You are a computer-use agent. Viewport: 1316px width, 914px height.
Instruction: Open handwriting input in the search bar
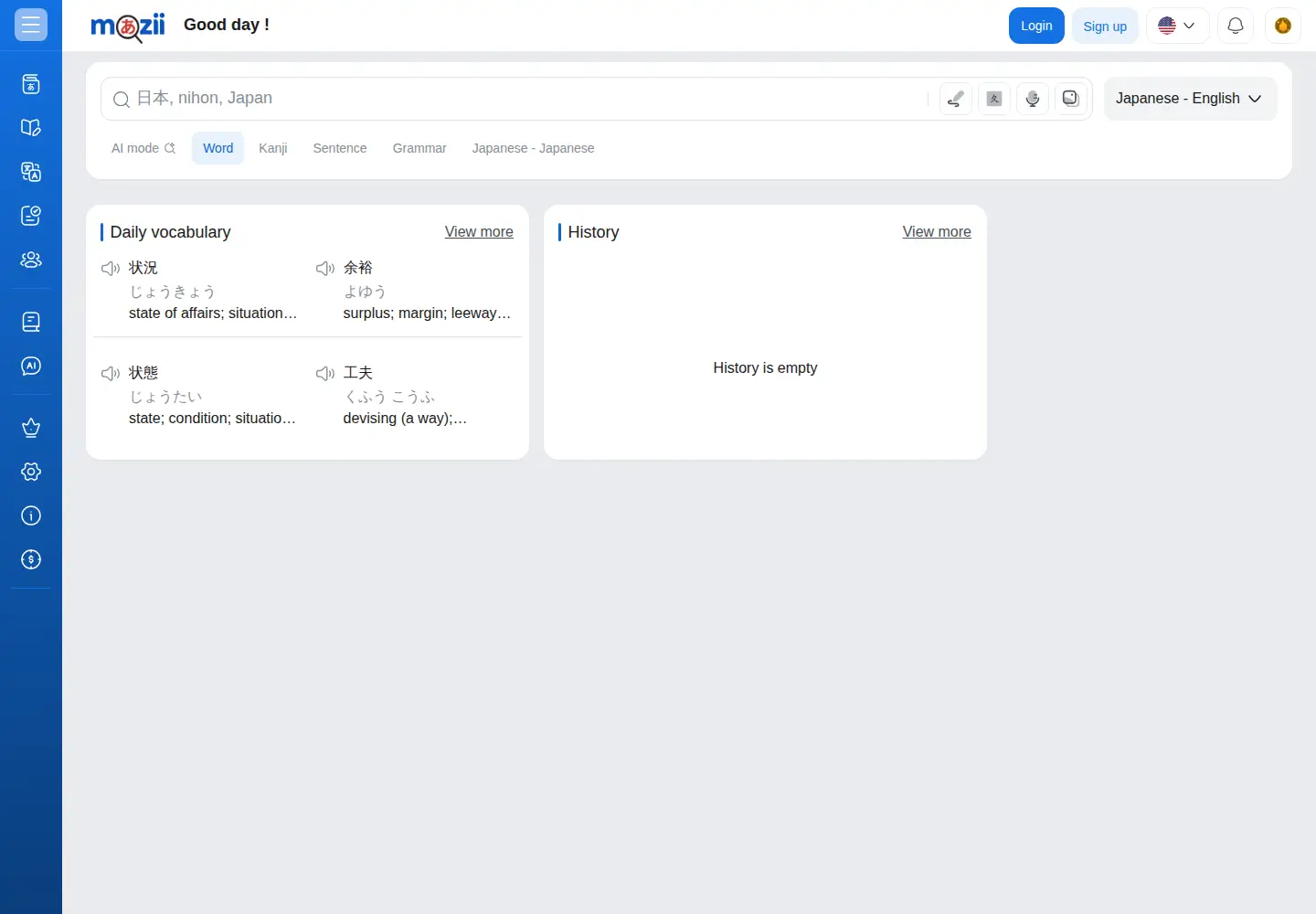(x=956, y=99)
